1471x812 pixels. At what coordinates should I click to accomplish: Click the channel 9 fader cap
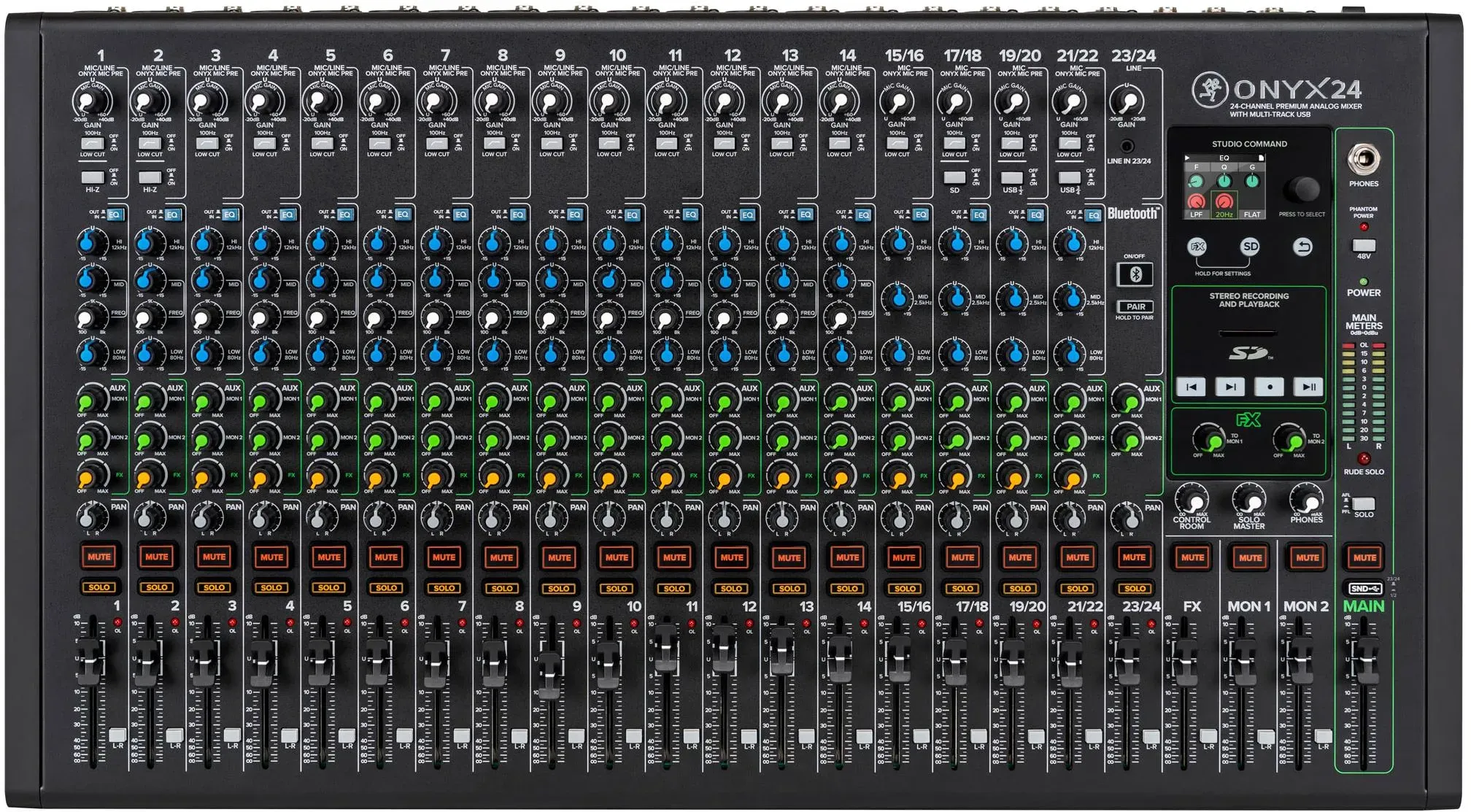click(549, 675)
